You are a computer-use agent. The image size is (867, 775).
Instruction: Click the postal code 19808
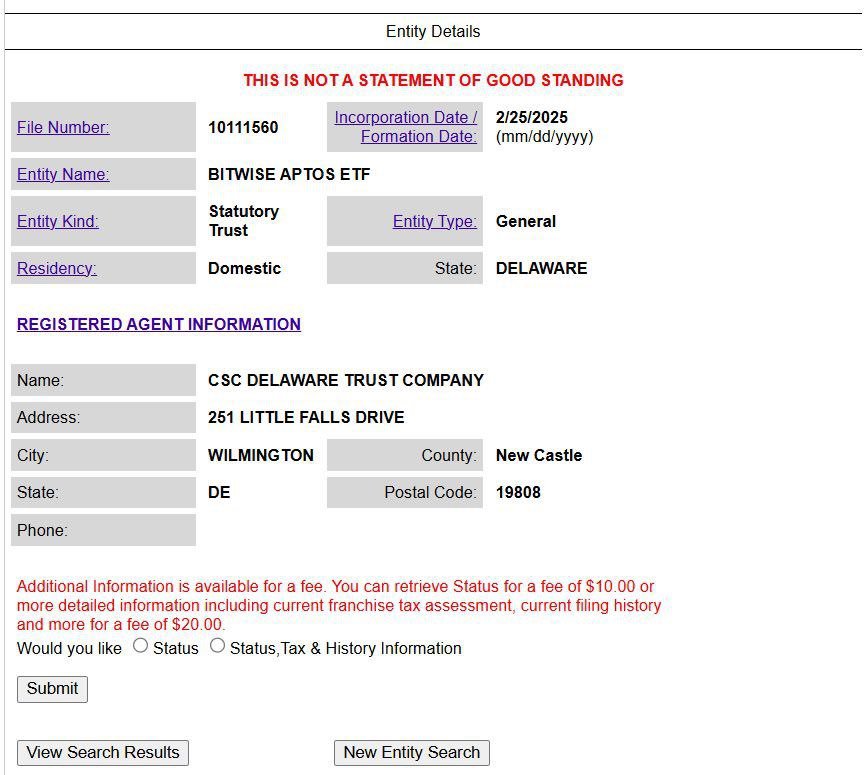518,492
